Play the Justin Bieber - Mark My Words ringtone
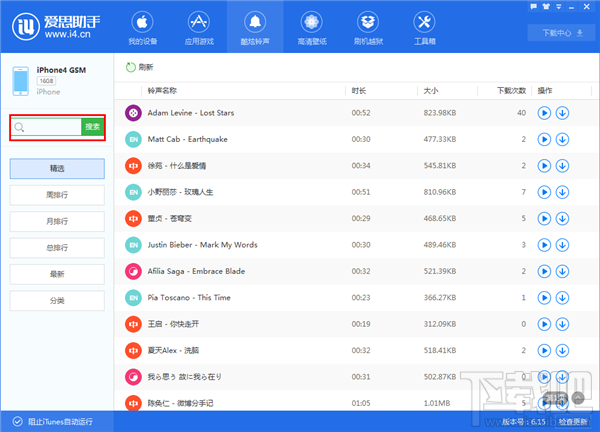This screenshot has width=600, height=432. 544,244
